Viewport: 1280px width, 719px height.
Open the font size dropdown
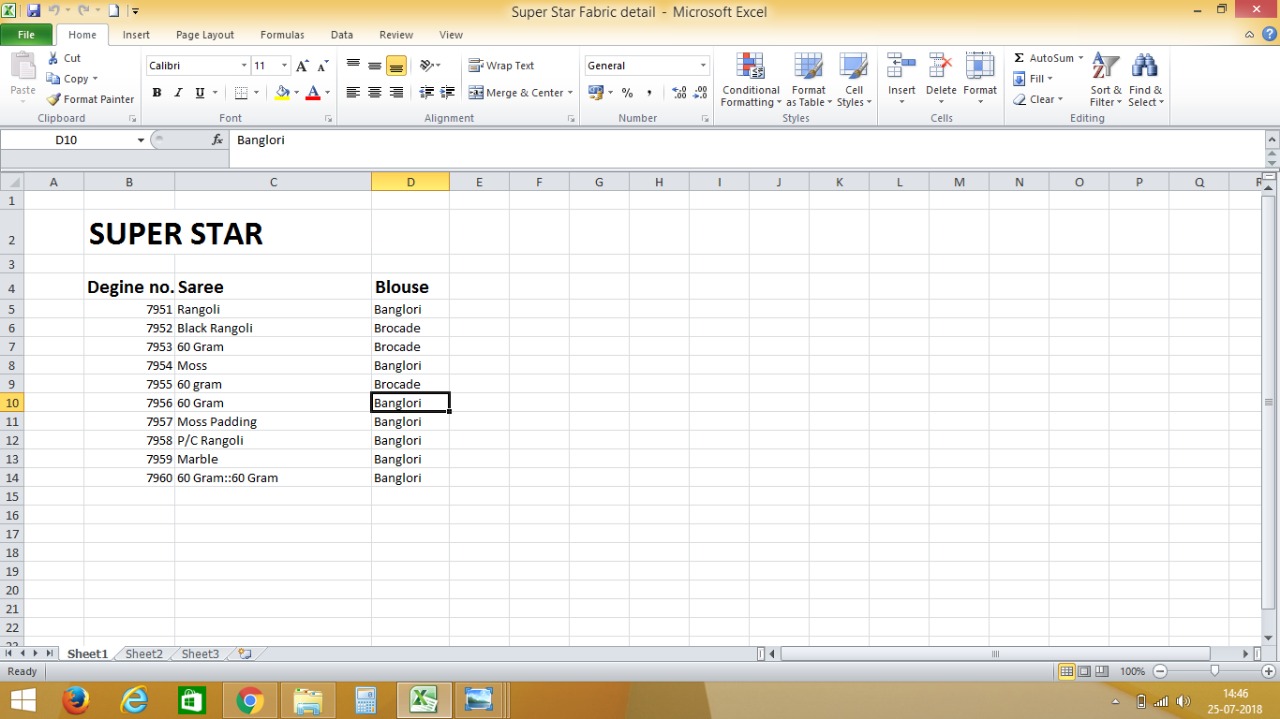pos(284,66)
